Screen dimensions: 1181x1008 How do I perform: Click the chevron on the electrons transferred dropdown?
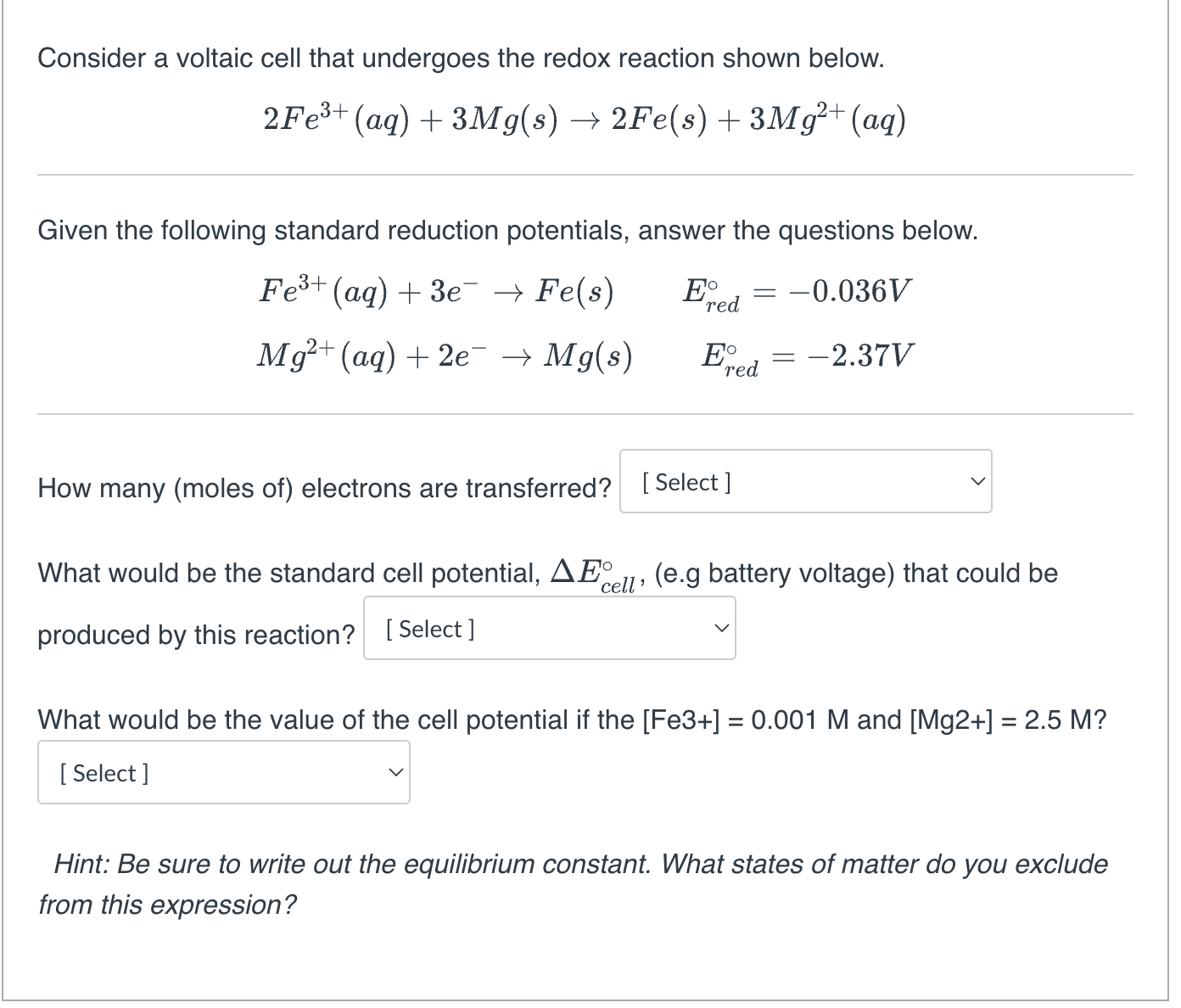[x=977, y=482]
